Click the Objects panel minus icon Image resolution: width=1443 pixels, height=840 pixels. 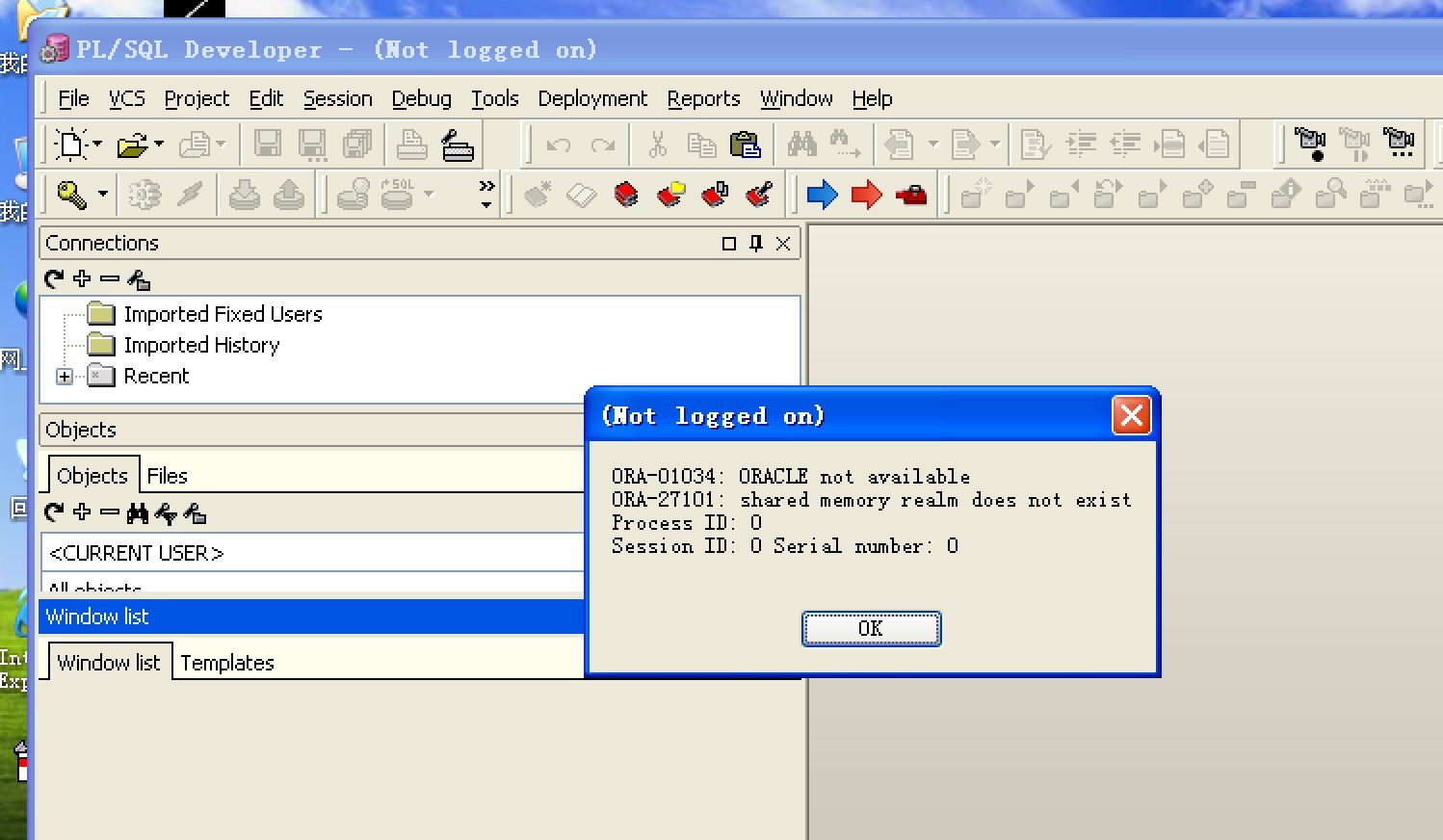110,512
